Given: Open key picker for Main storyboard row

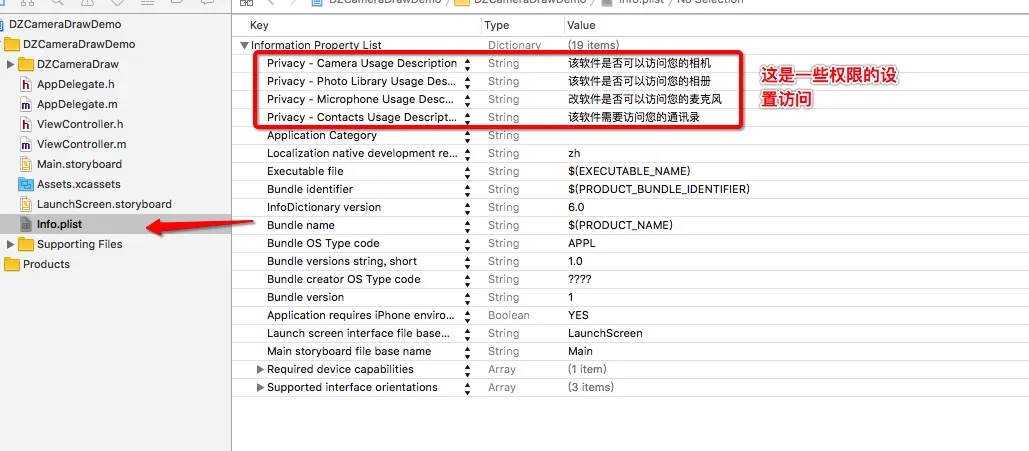Looking at the screenshot, I should tap(467, 352).
